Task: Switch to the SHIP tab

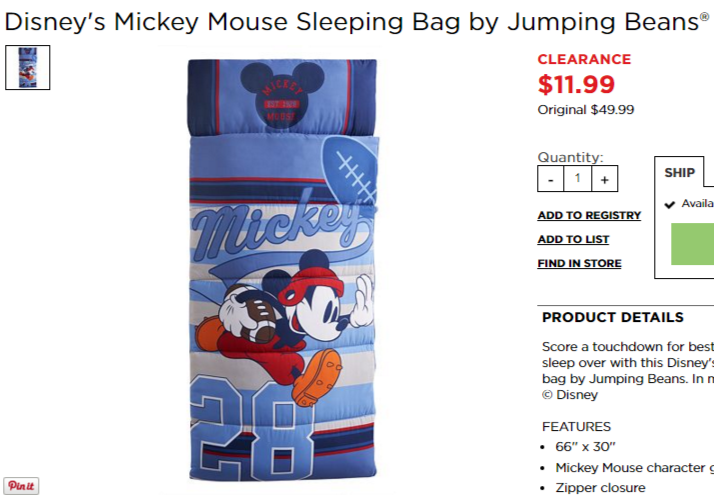Action: point(679,173)
